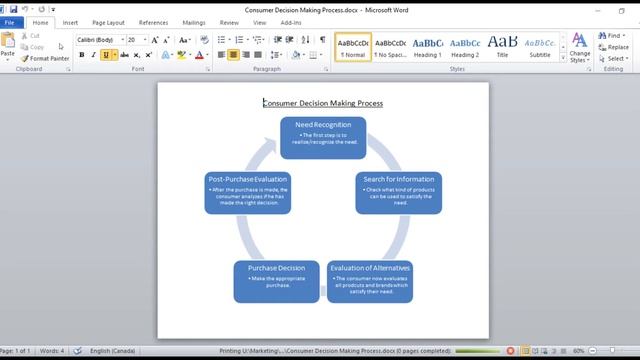The width and height of the screenshot is (640, 360).
Task: Click the Clear Formatting icon
Action: pyautogui.click(x=204, y=40)
